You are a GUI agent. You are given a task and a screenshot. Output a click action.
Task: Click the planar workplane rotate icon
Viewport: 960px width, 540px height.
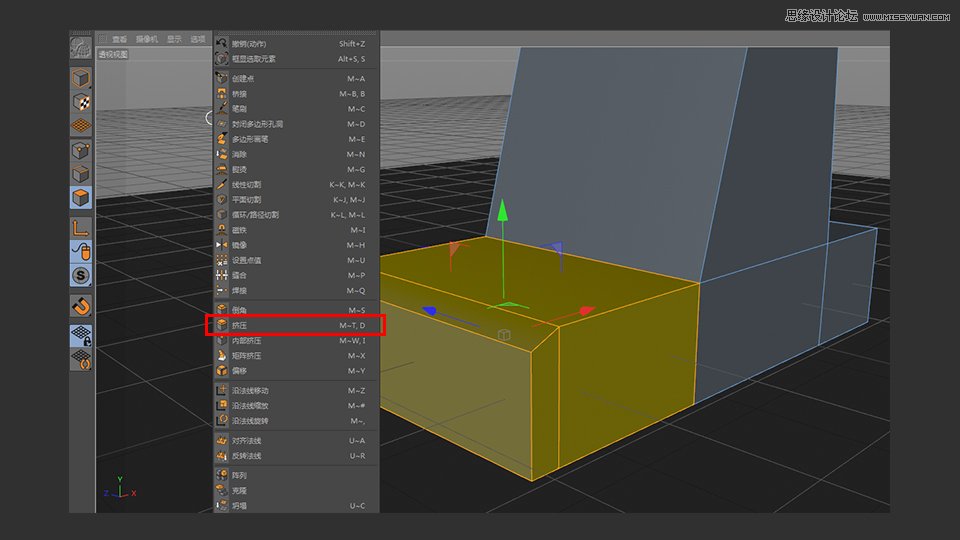coord(82,359)
